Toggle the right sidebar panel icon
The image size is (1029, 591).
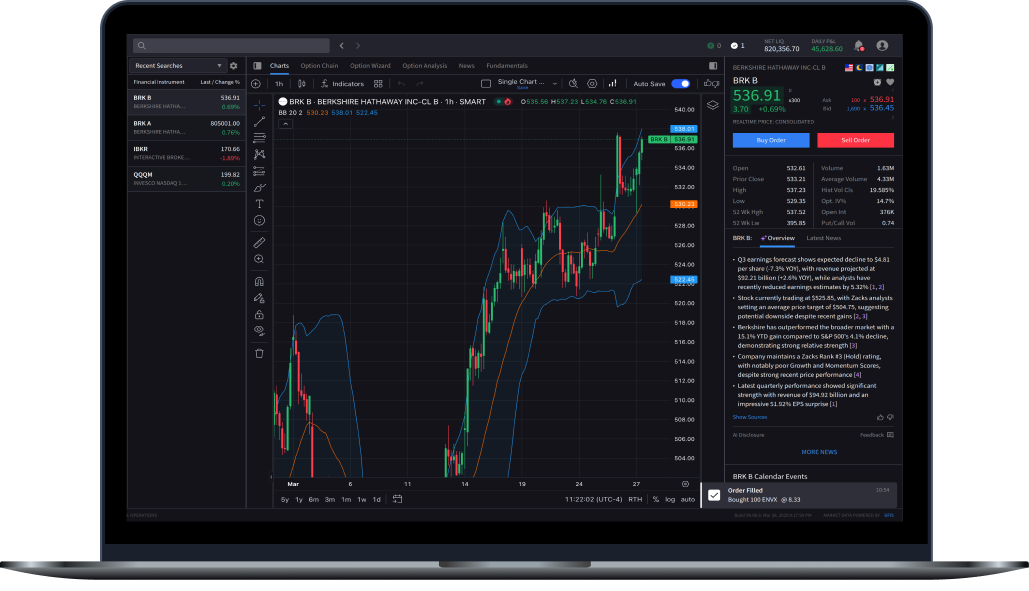(713, 66)
